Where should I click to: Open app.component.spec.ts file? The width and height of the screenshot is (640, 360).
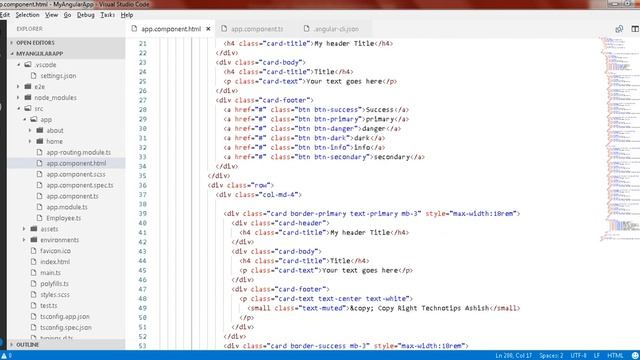coord(80,185)
